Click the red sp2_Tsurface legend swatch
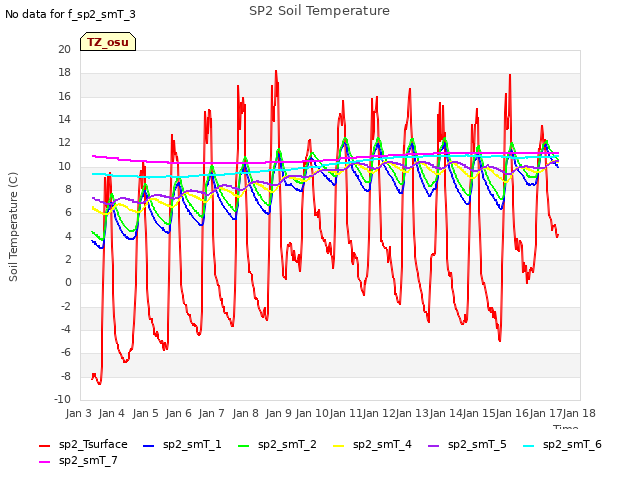Viewport: 640px width, 480px height. (44, 446)
